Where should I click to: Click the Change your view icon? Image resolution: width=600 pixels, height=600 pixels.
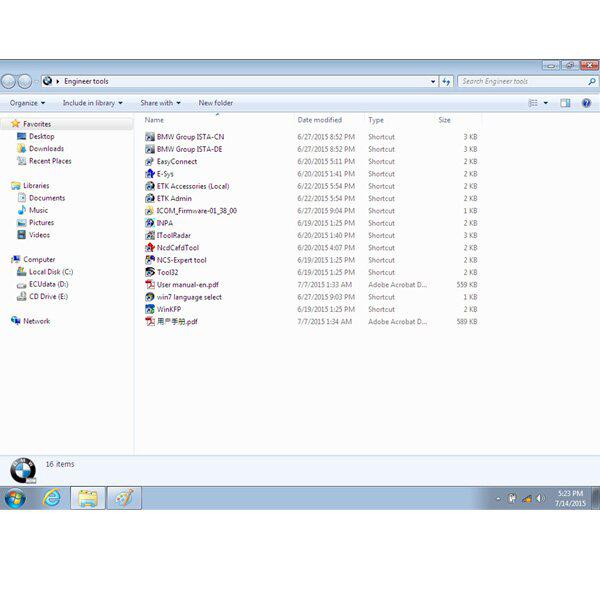tap(533, 103)
